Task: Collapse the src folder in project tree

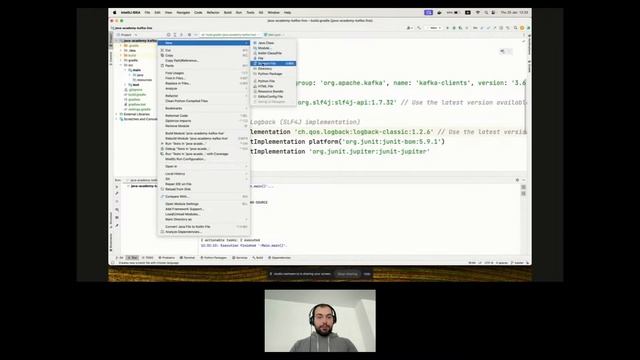Action: [x=121, y=65]
